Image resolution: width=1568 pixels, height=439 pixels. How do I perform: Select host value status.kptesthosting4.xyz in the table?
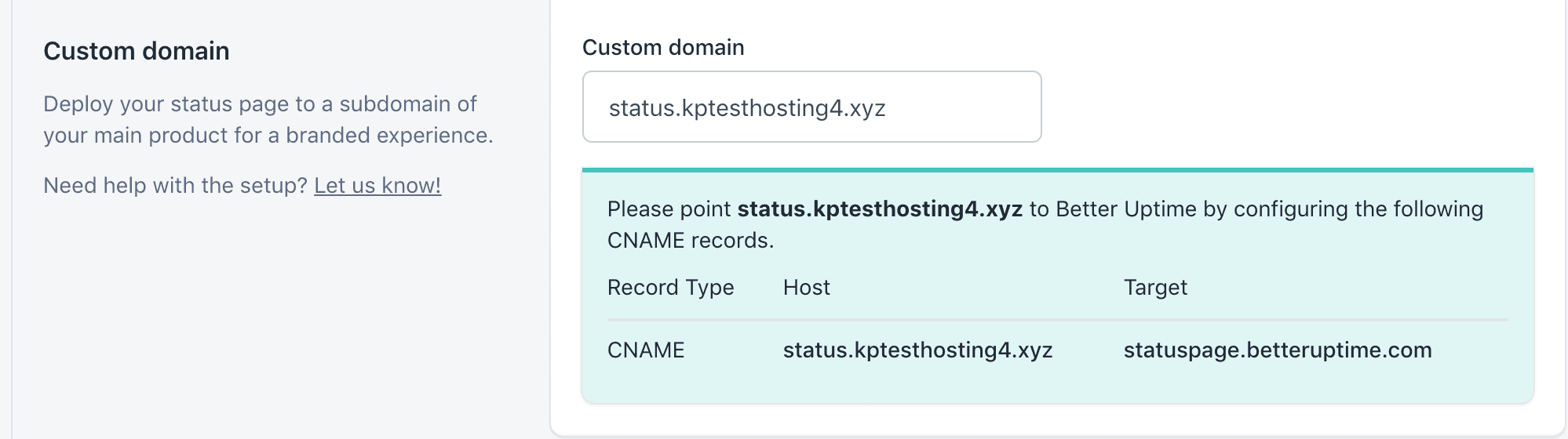click(917, 350)
